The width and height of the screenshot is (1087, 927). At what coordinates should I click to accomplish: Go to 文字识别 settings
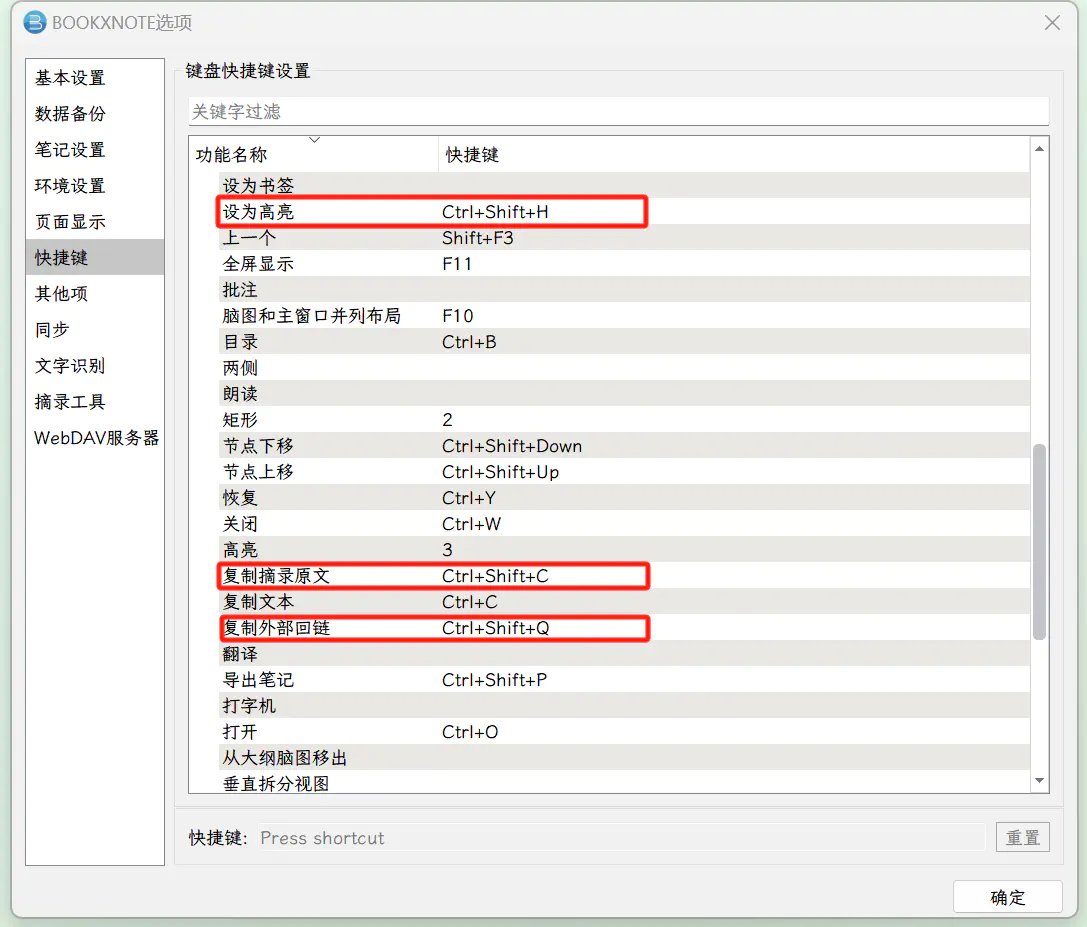(x=94, y=366)
